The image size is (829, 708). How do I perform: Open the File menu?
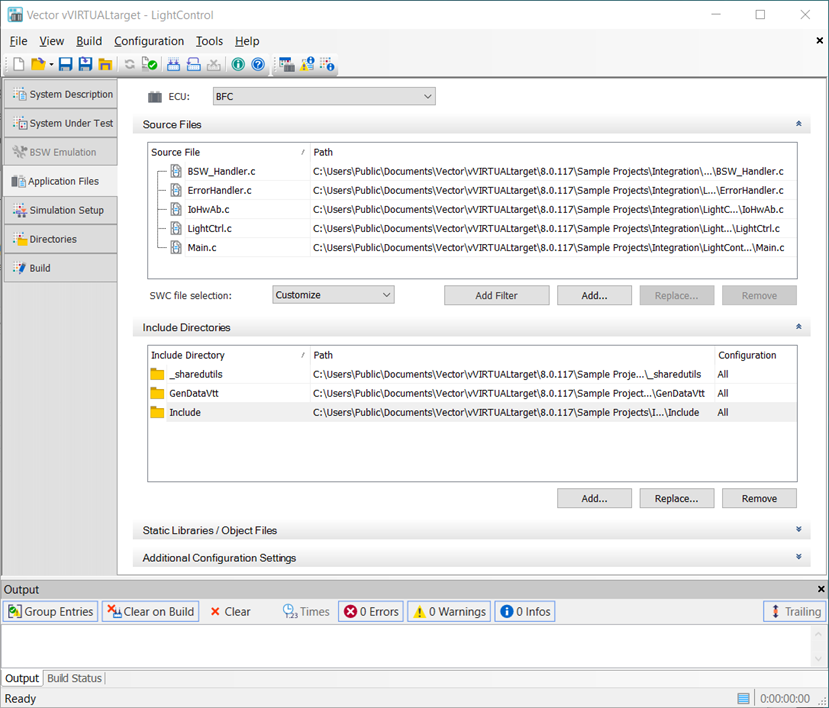(x=19, y=41)
